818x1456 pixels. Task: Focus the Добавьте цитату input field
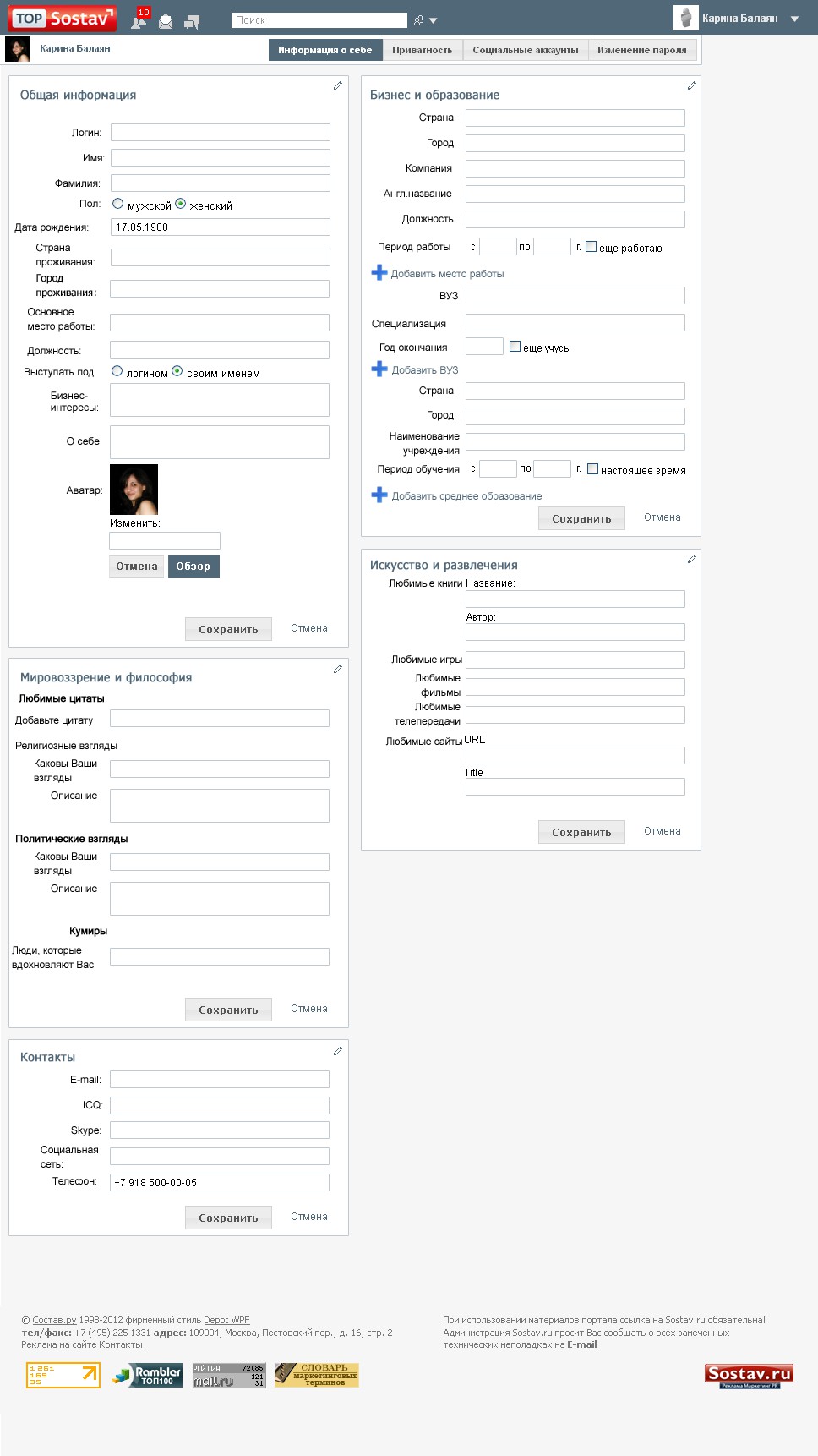[x=220, y=719]
